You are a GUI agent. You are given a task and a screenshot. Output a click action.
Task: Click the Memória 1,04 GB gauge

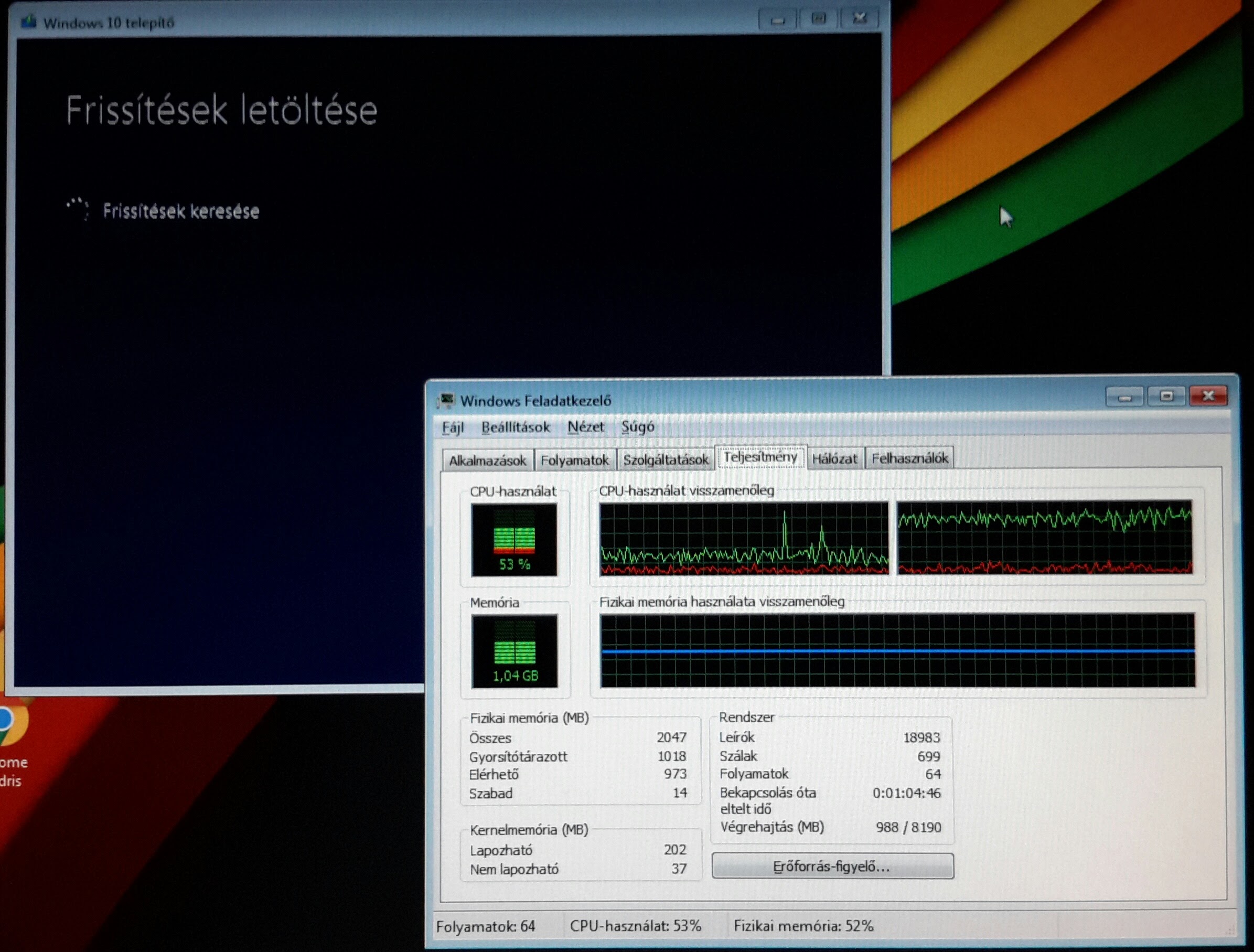click(514, 651)
